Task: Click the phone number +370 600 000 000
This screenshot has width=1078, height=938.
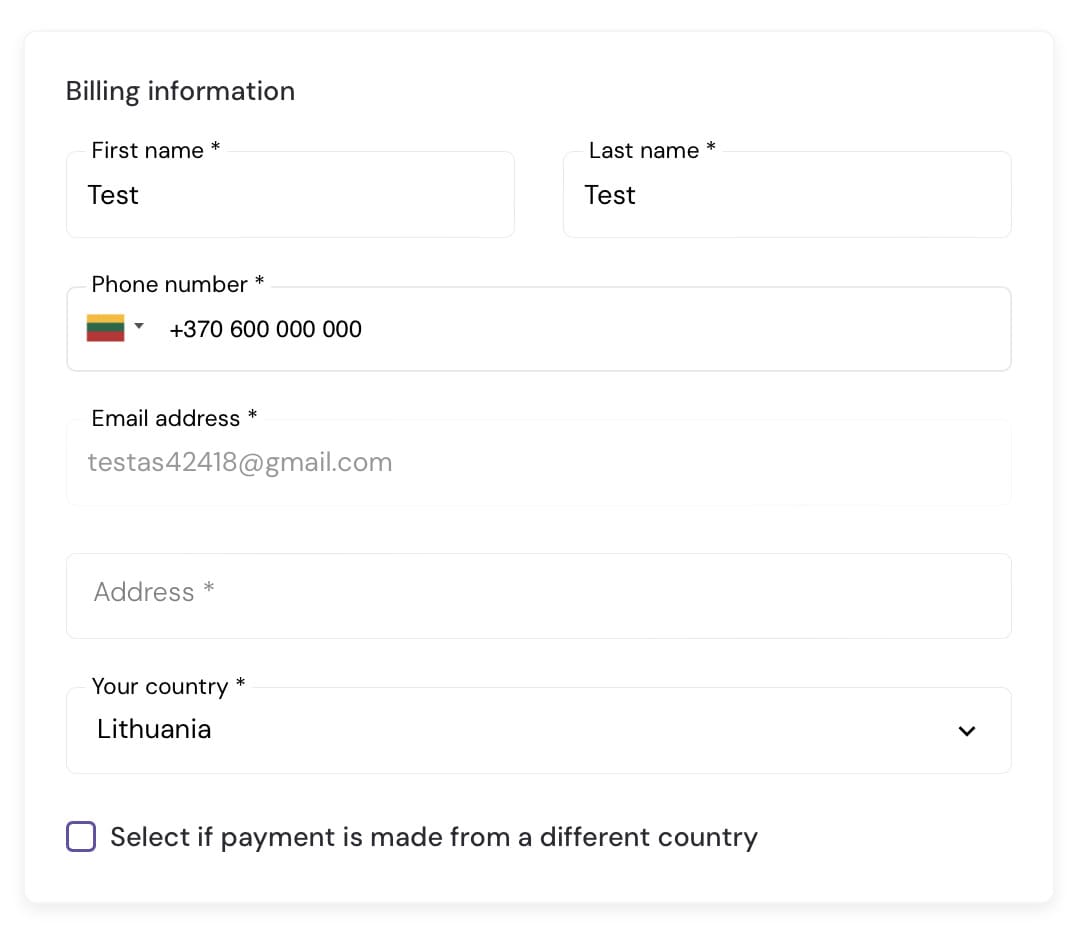Action: (x=265, y=329)
